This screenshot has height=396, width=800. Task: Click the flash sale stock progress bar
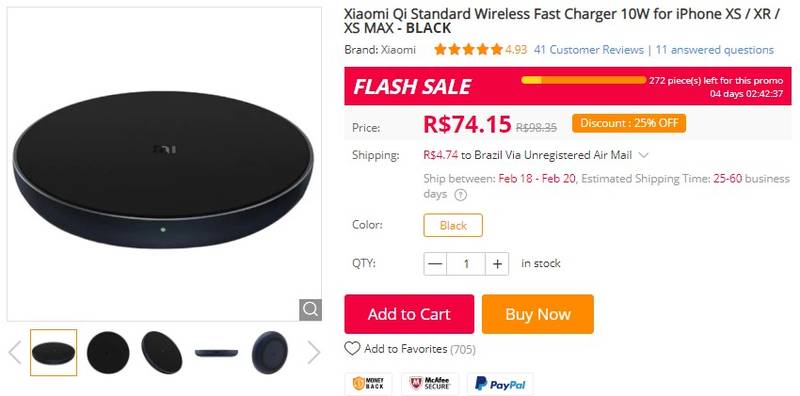pos(584,80)
